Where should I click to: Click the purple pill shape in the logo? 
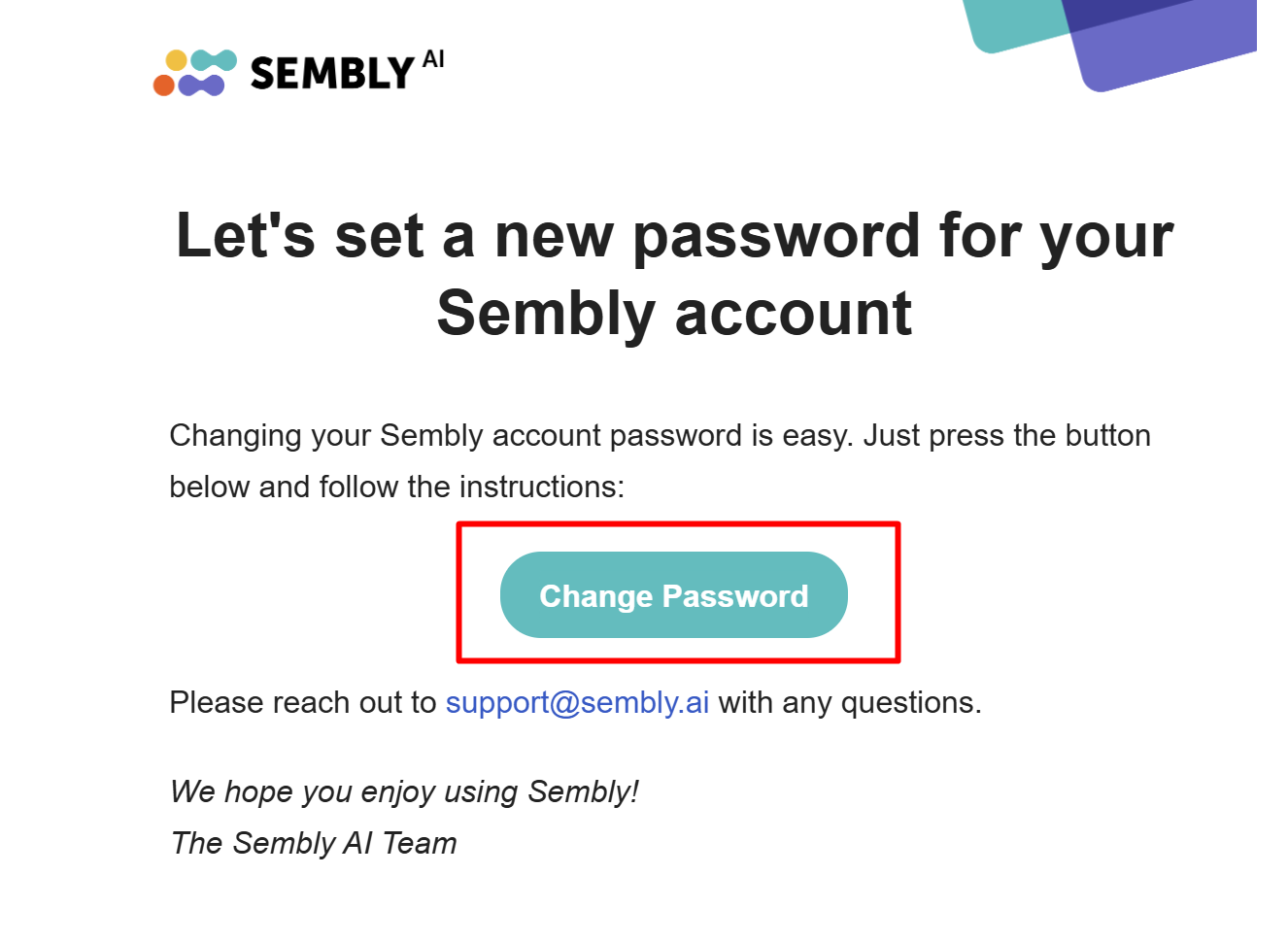pos(201,85)
